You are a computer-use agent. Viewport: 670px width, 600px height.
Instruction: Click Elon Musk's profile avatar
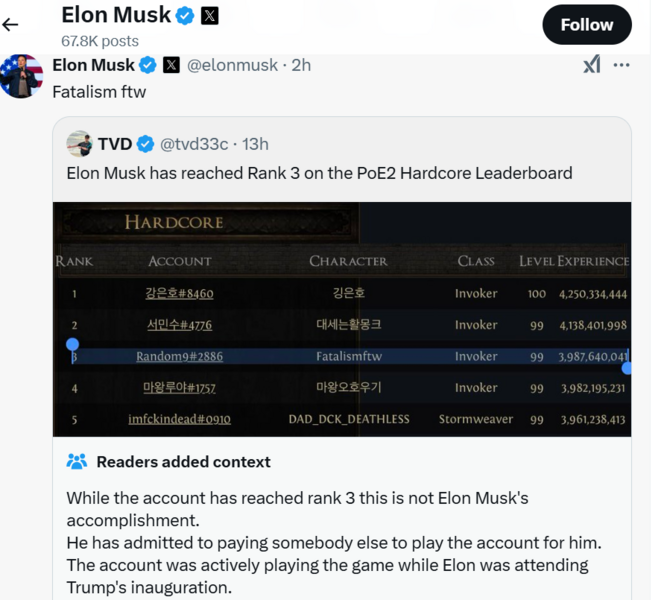[21, 76]
